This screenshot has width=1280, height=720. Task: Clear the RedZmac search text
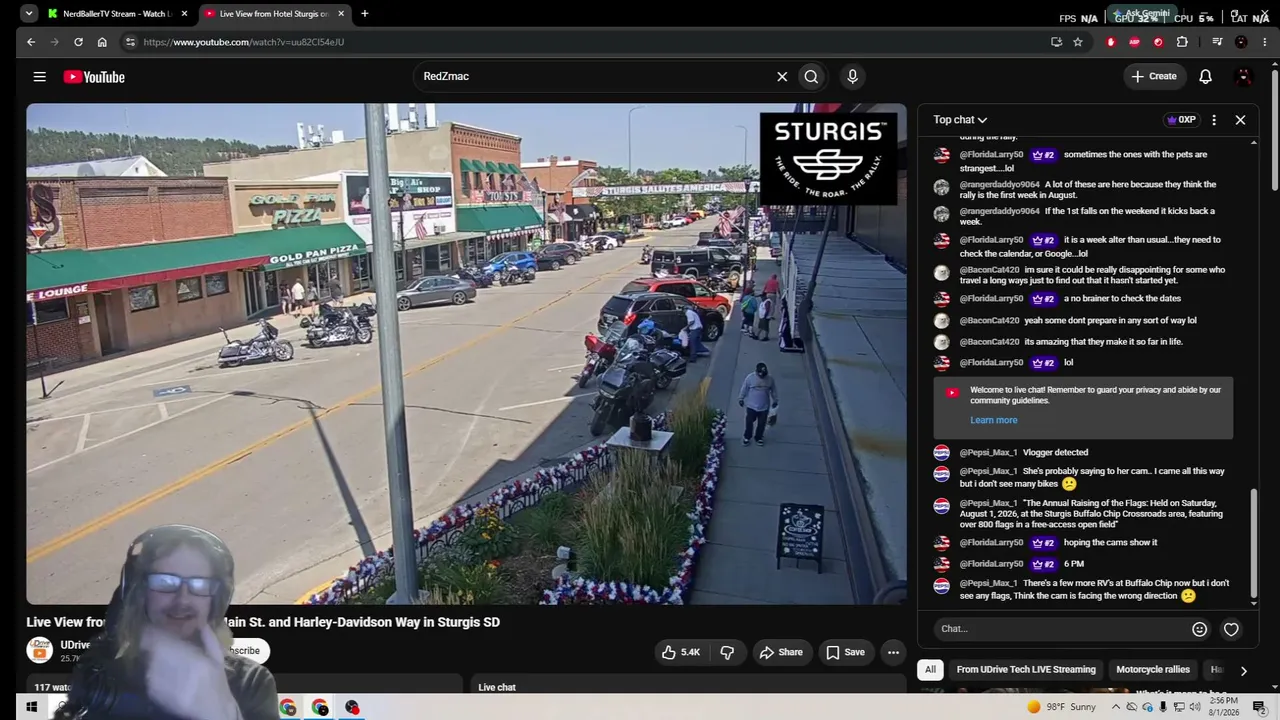[782, 76]
